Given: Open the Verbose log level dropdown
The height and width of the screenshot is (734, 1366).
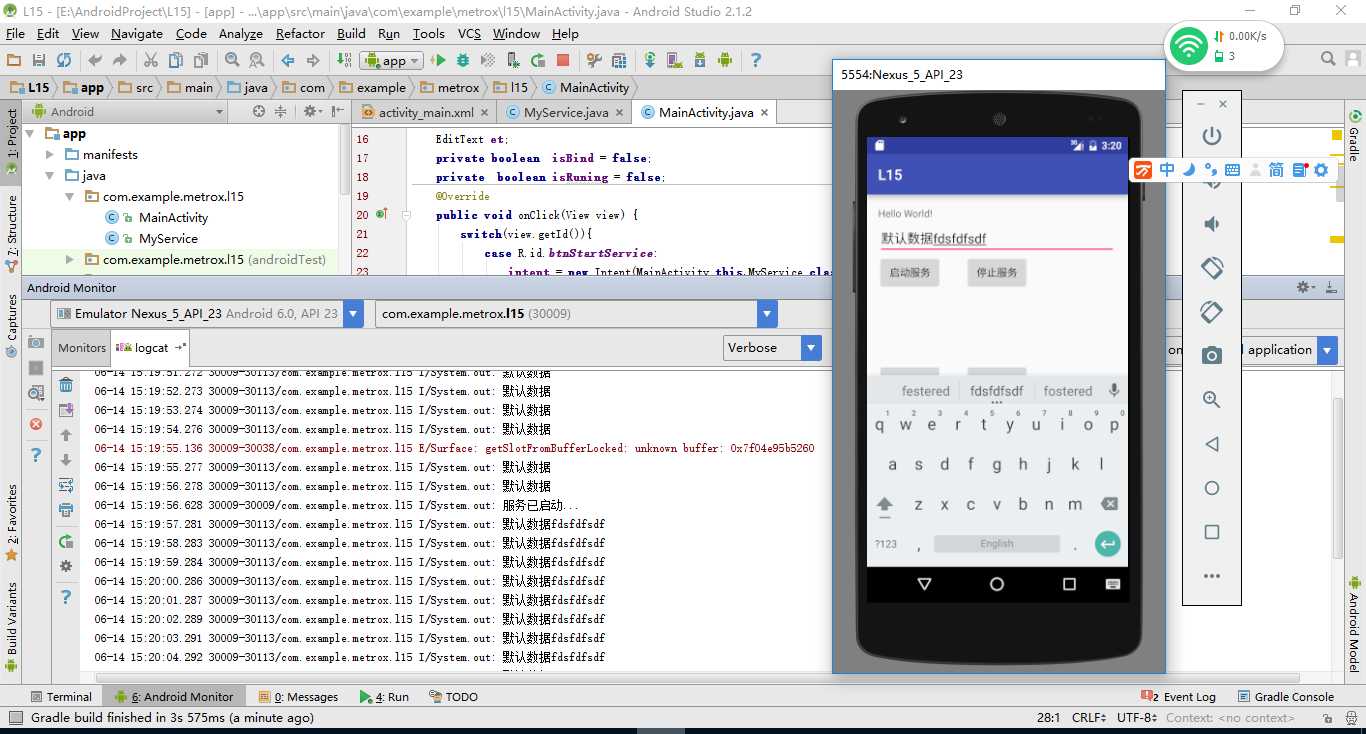Looking at the screenshot, I should [772, 348].
